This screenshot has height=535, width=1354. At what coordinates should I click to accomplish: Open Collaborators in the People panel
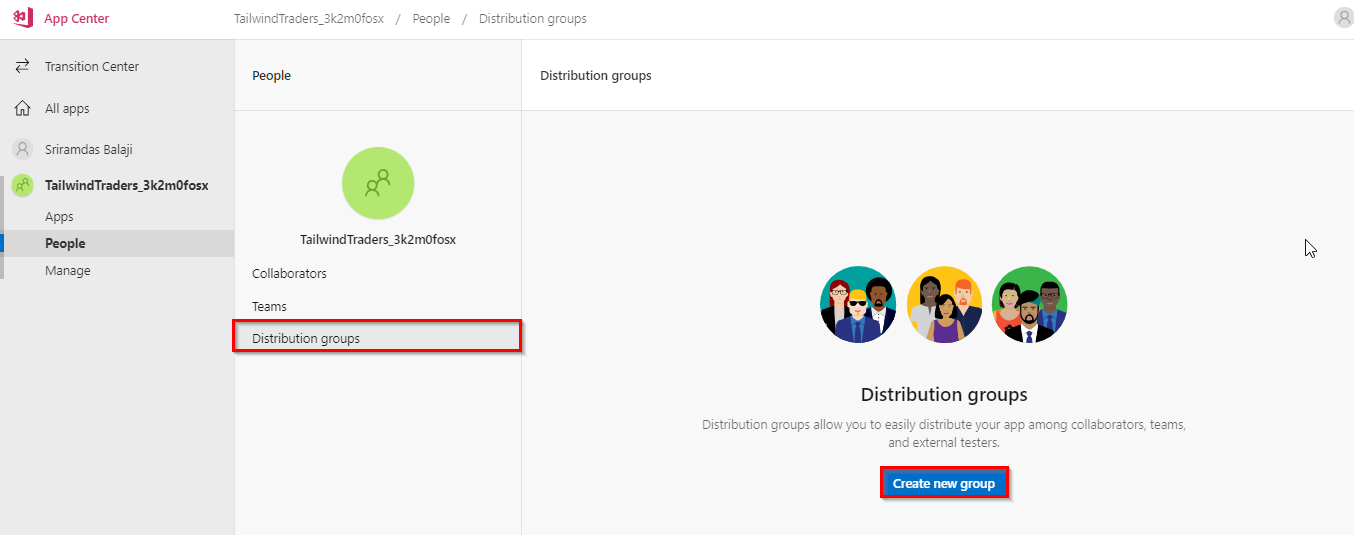[289, 274]
